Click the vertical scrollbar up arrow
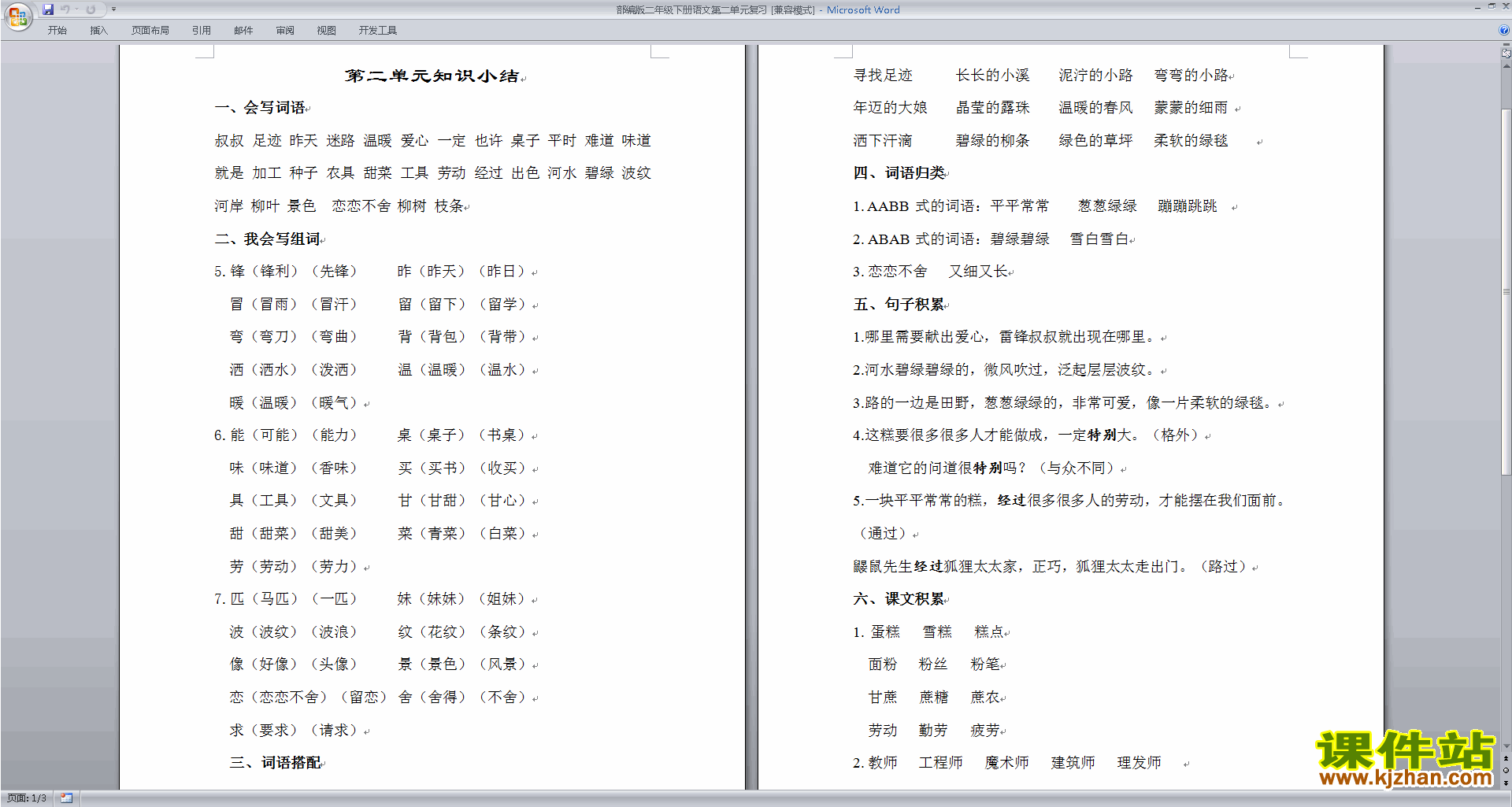The height and width of the screenshot is (807, 1512). [x=1506, y=66]
